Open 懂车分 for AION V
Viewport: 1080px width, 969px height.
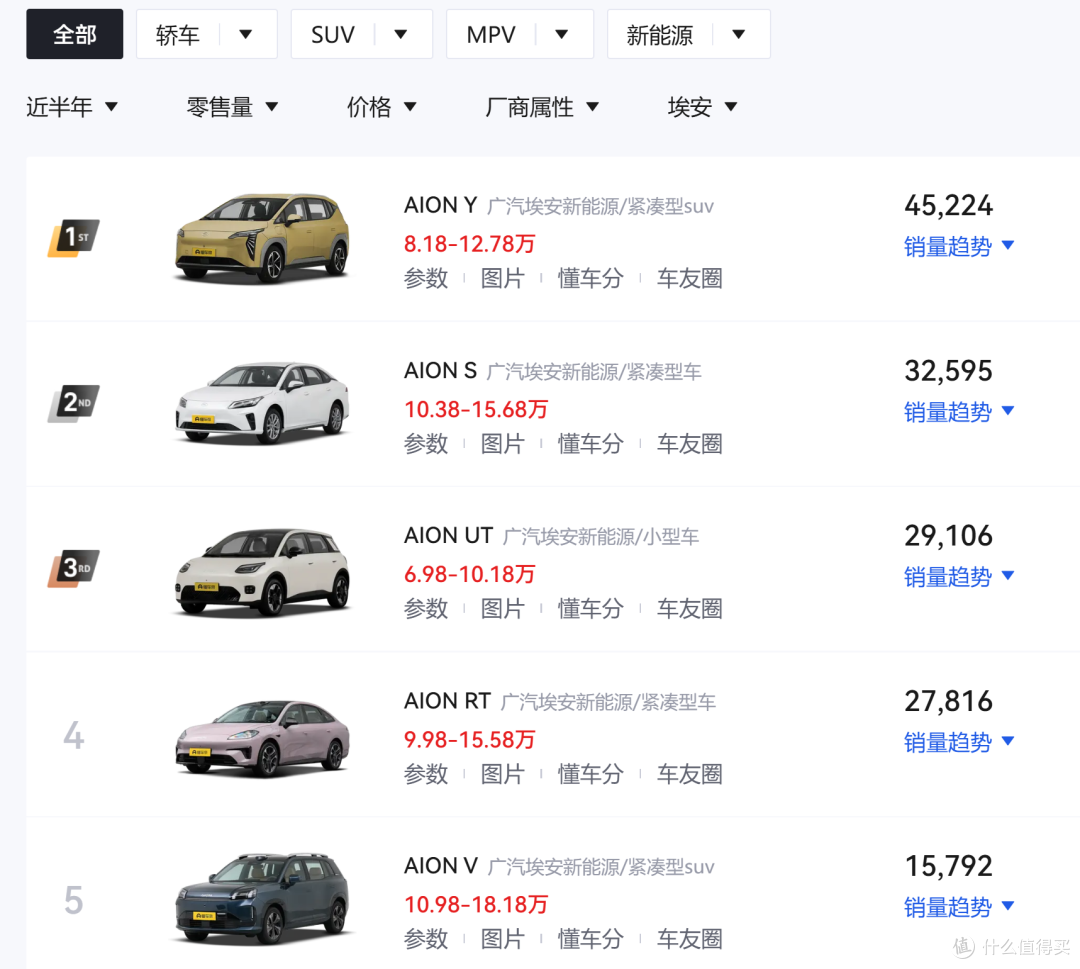pos(591,938)
